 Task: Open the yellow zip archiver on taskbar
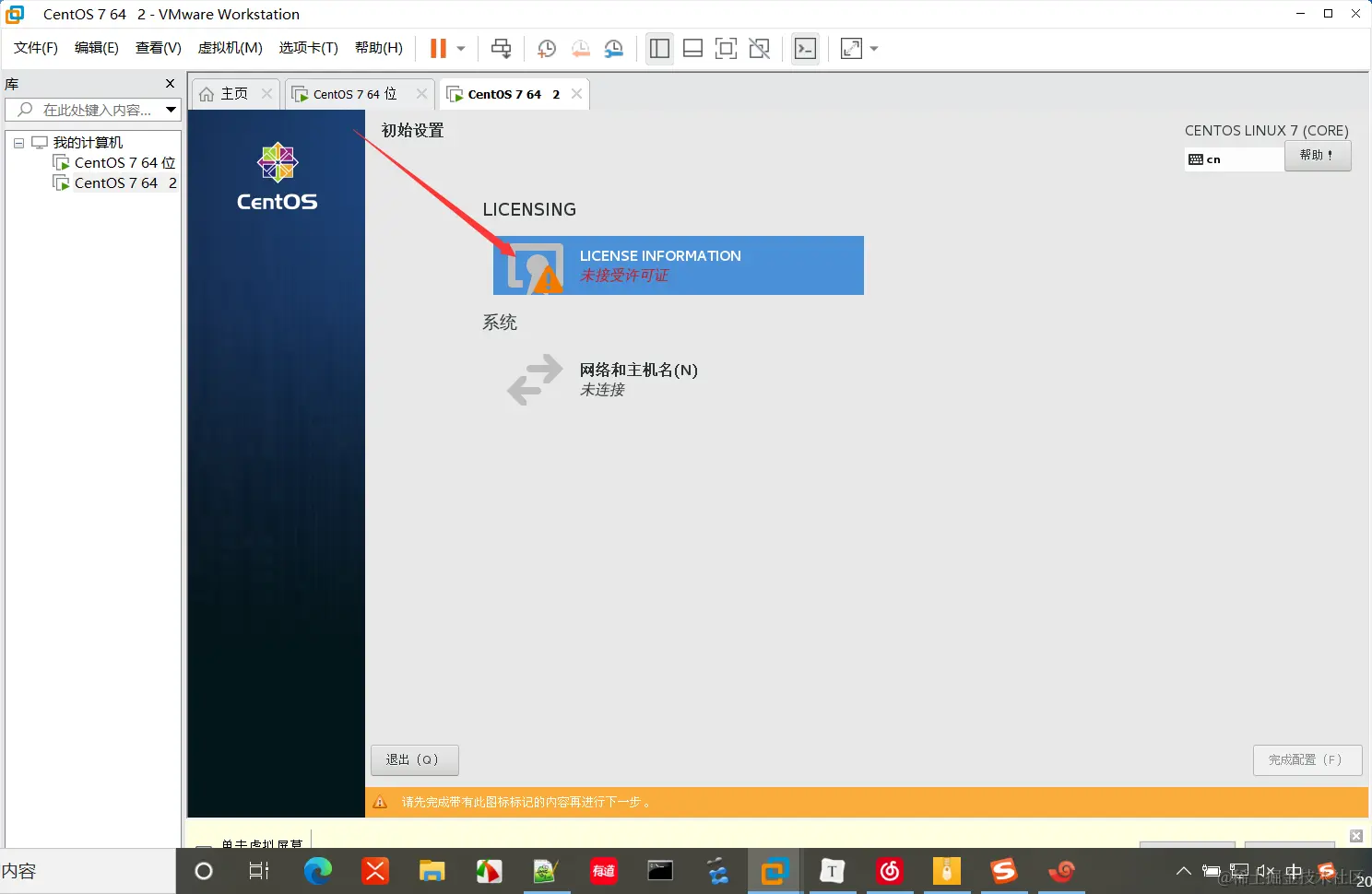pyautogui.click(x=946, y=871)
